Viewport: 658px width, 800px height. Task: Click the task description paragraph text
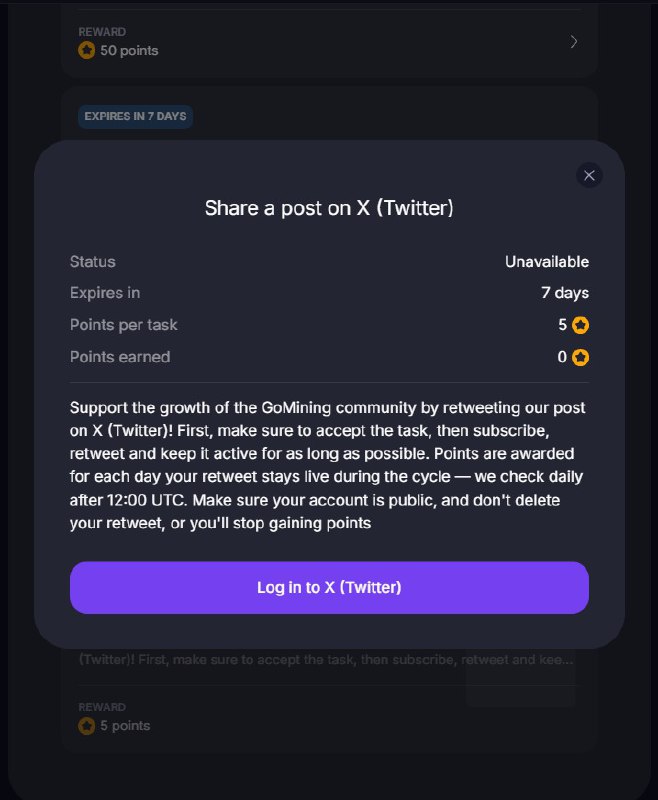click(327, 465)
